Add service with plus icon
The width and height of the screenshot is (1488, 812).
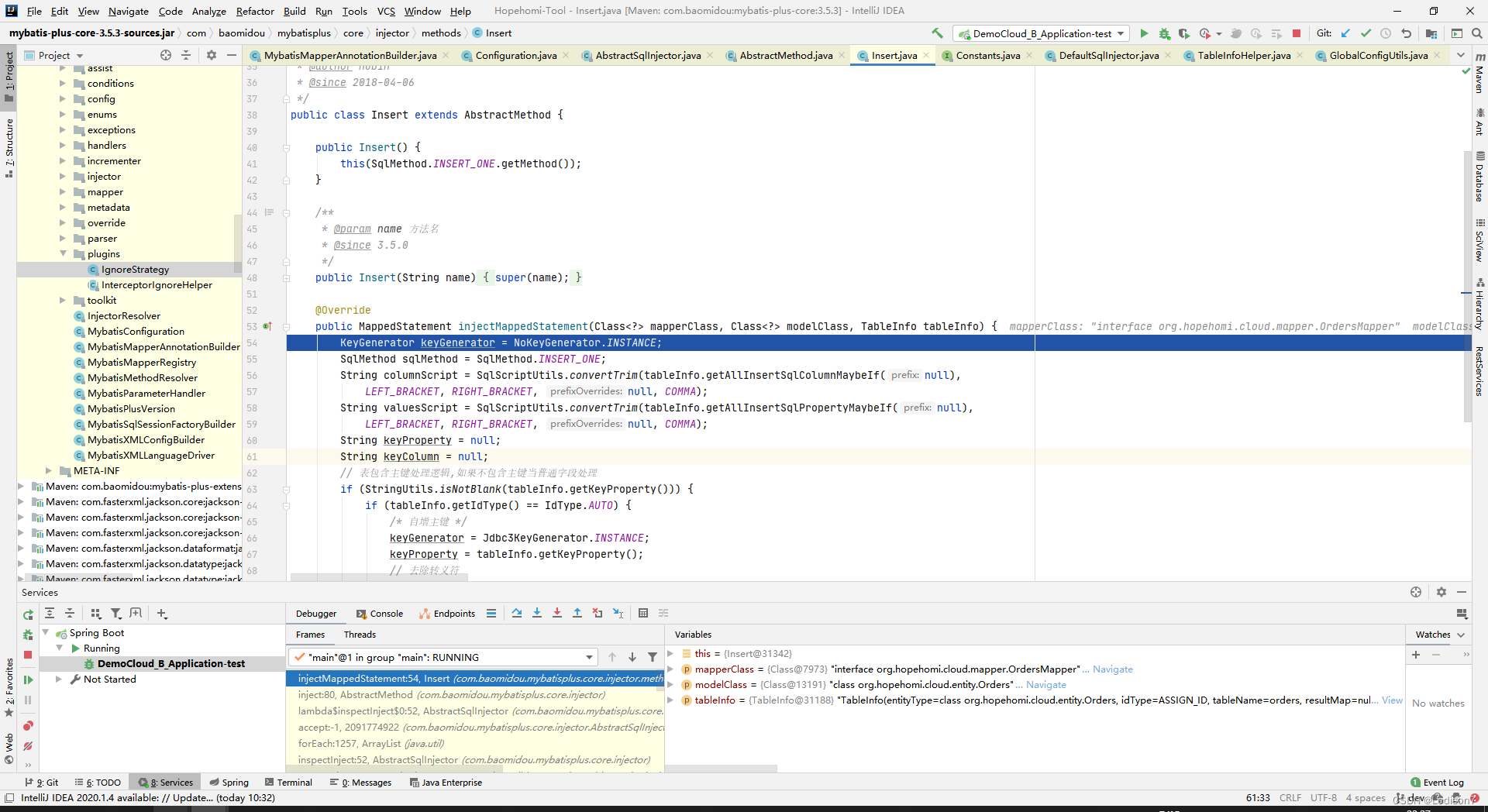tap(162, 613)
